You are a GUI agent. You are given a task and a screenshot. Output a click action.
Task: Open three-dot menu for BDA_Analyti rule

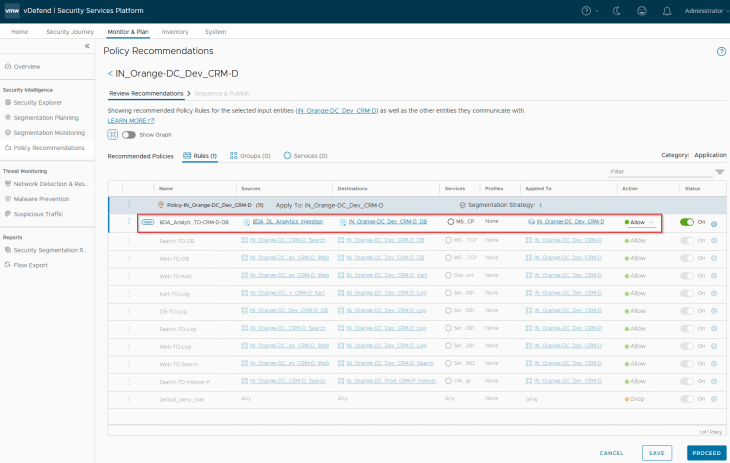[x=129, y=222]
